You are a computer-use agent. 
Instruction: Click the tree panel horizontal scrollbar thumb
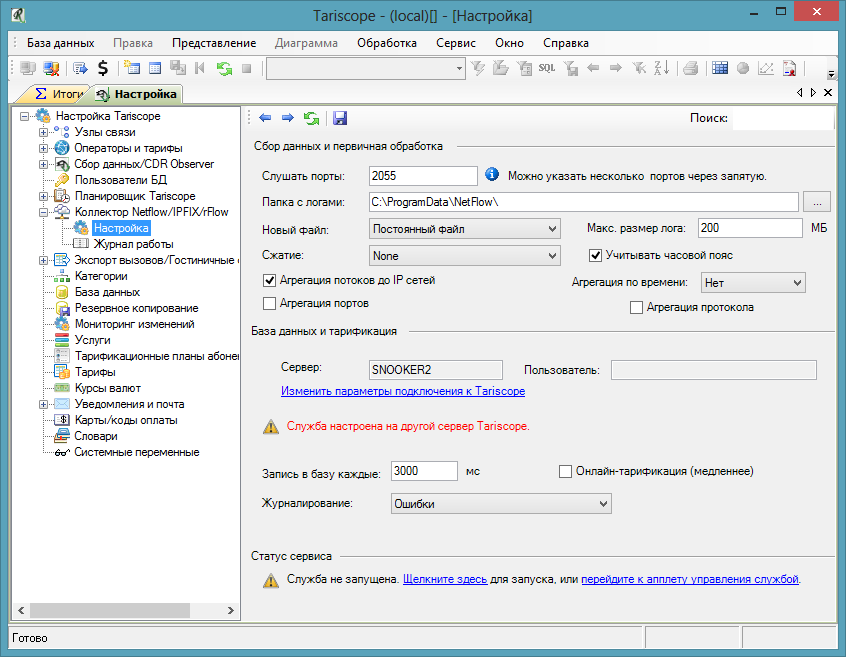[110, 611]
